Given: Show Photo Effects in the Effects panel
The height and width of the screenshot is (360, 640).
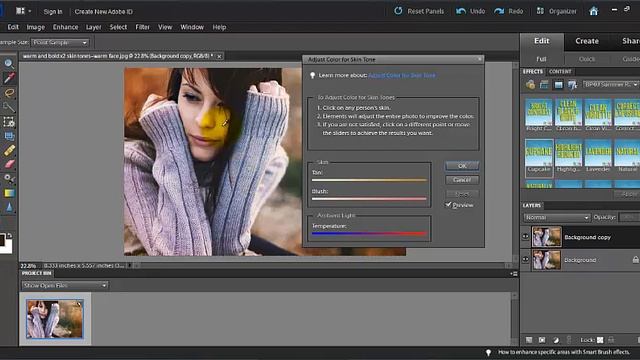Looking at the screenshot, I should tap(558, 84).
